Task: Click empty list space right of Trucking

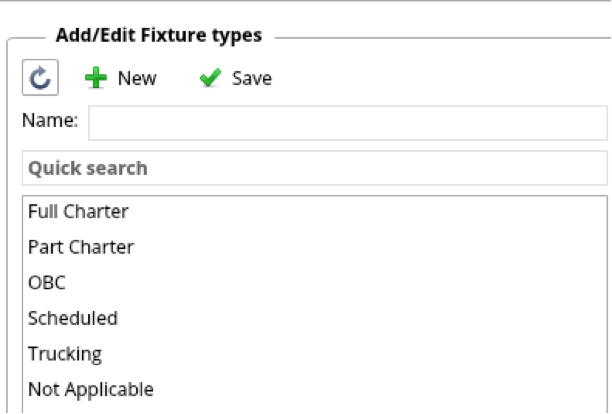Action: 350,354
